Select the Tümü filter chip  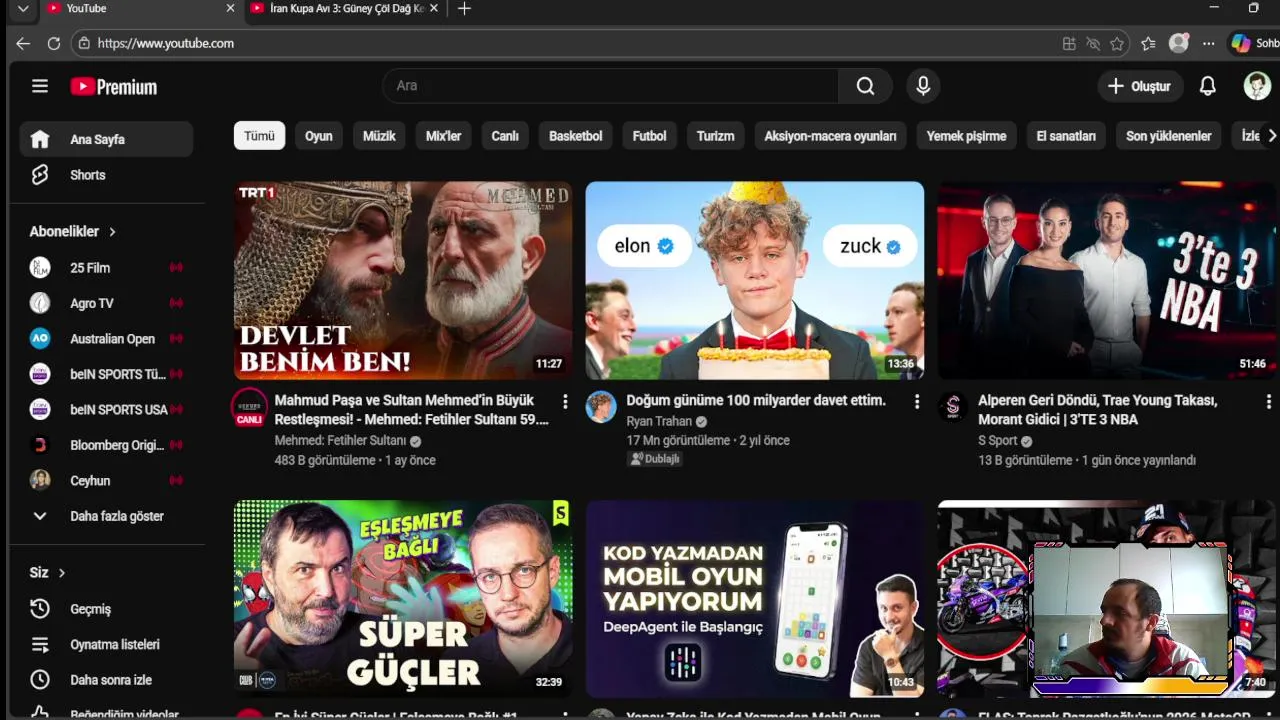[x=259, y=136]
